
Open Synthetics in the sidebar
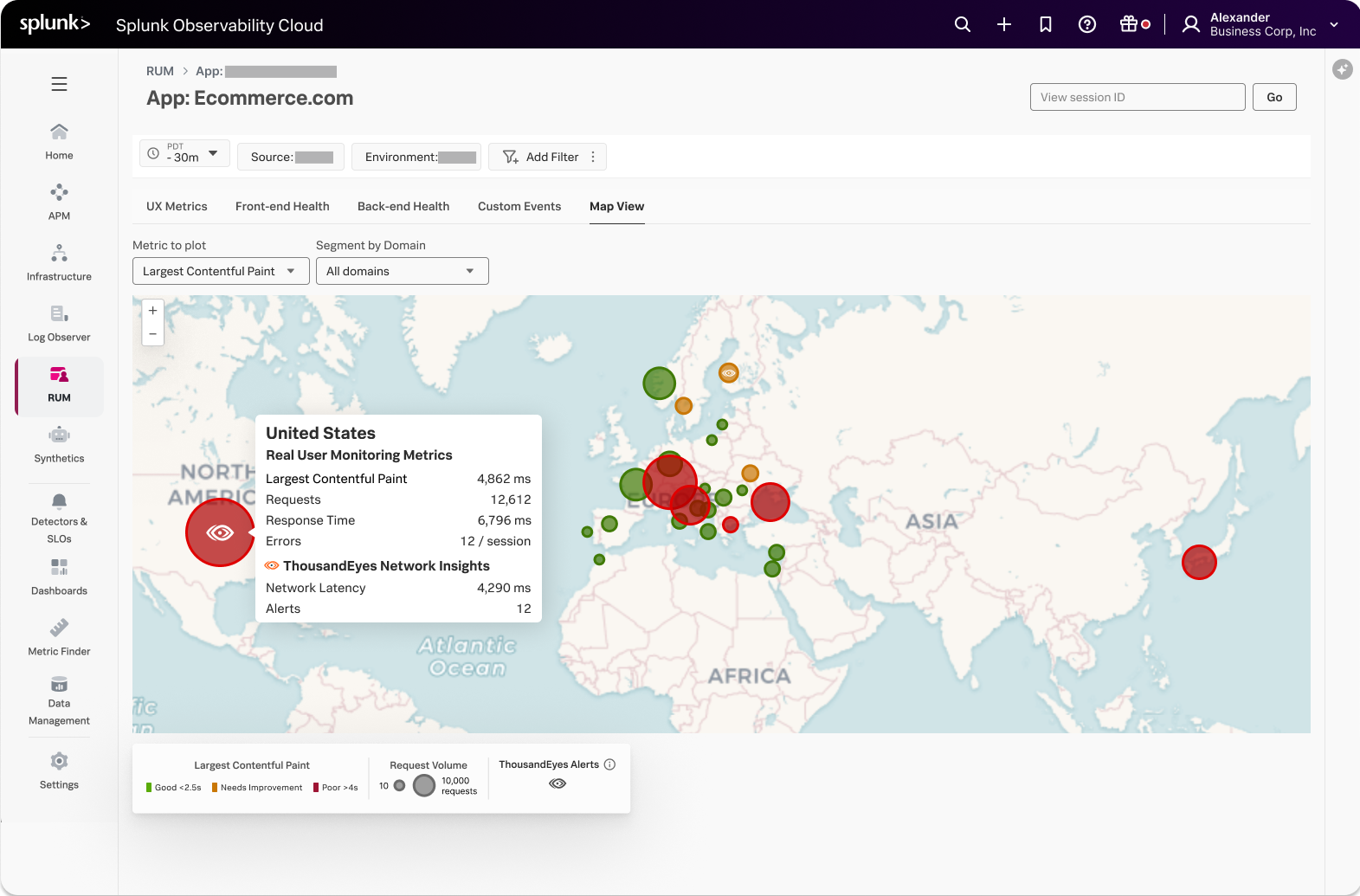click(59, 443)
